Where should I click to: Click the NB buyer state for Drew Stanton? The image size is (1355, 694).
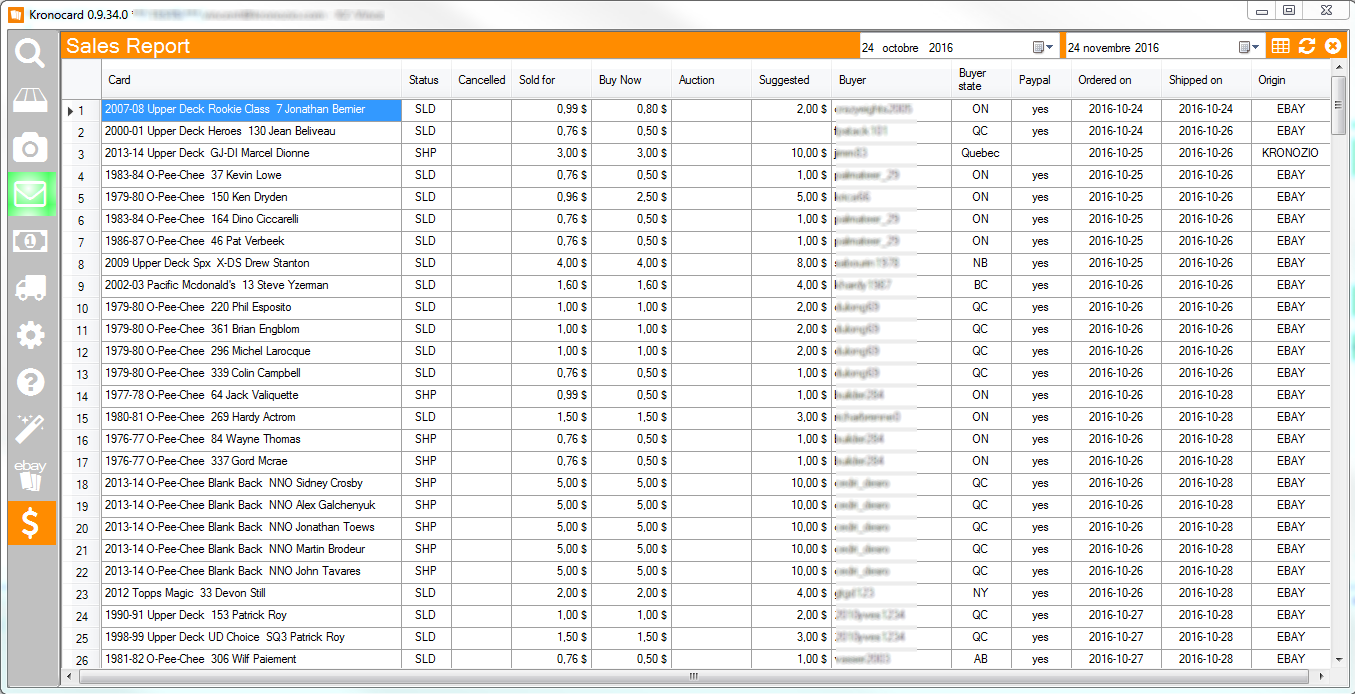click(x=982, y=264)
